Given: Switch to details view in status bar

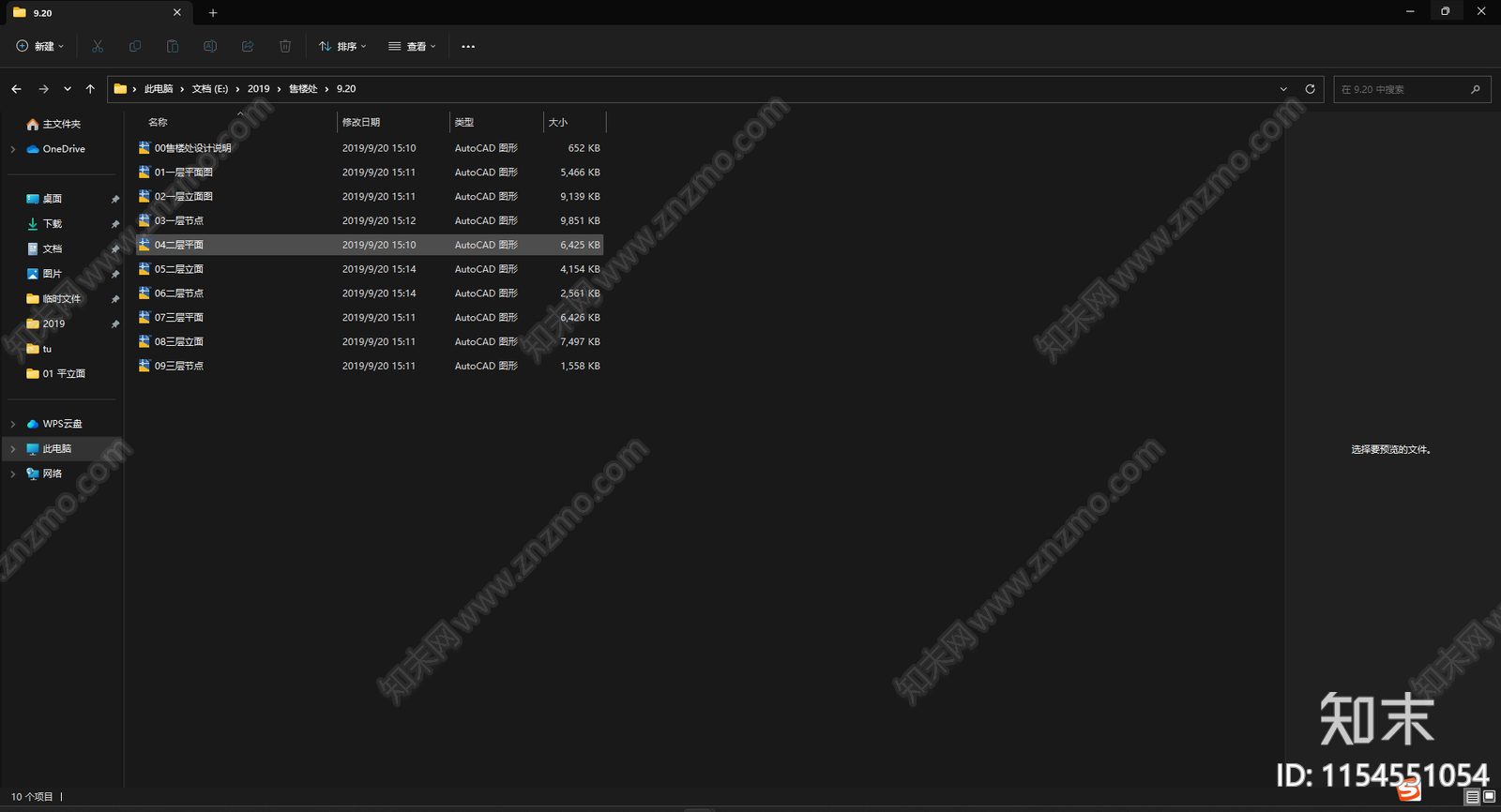Looking at the screenshot, I should tap(1473, 797).
